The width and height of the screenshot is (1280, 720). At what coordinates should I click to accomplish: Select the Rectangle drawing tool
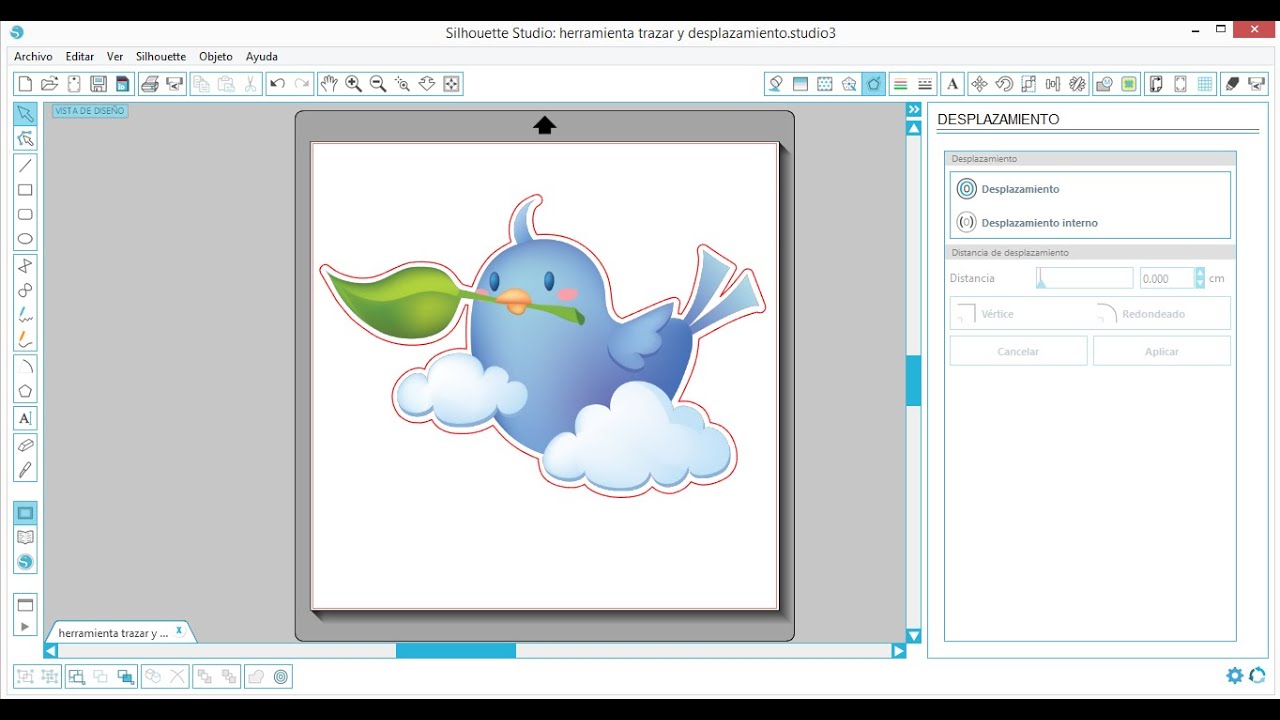coord(25,190)
